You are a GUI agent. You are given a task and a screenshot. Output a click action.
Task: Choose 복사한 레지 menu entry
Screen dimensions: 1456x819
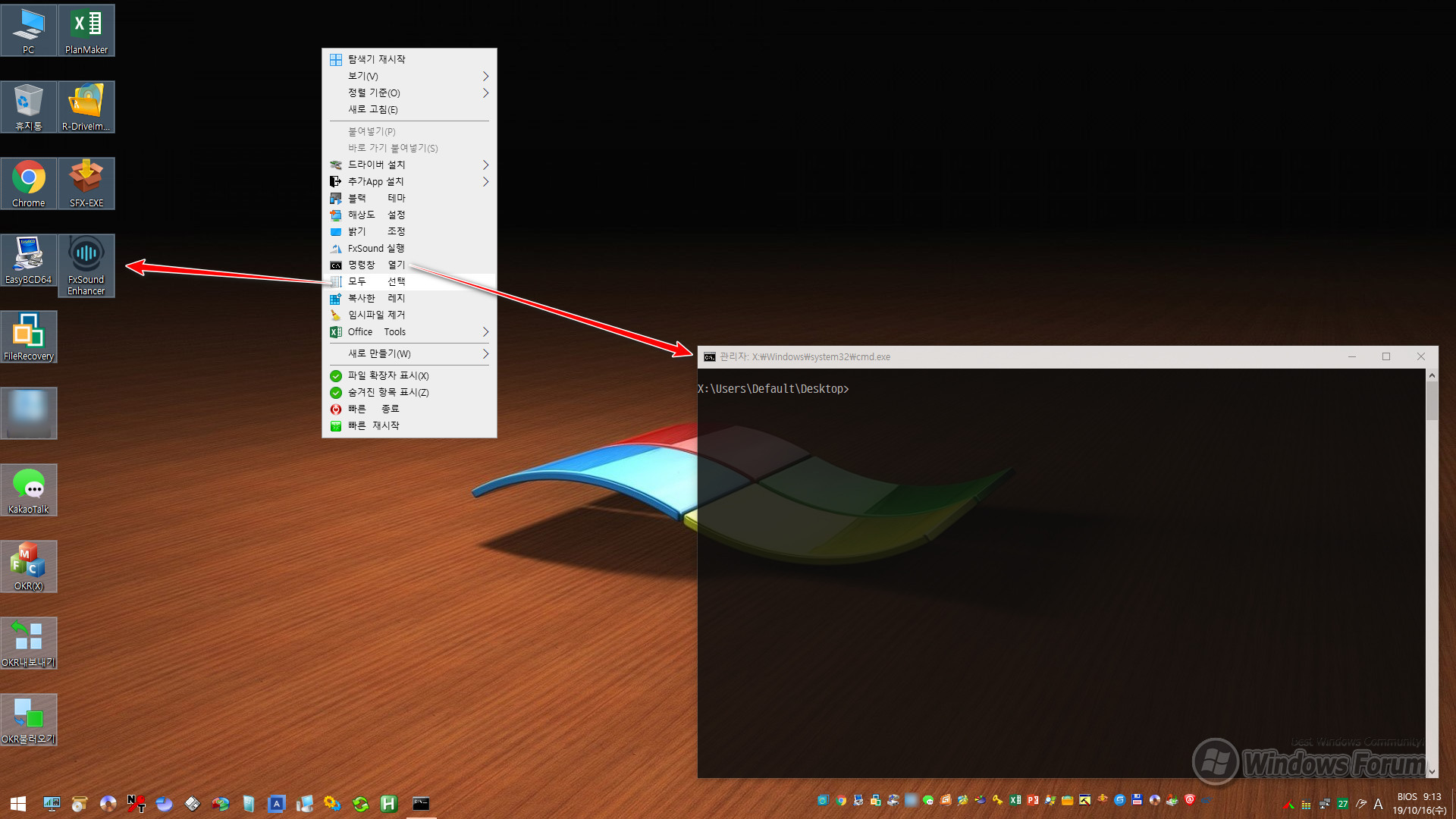[409, 298]
